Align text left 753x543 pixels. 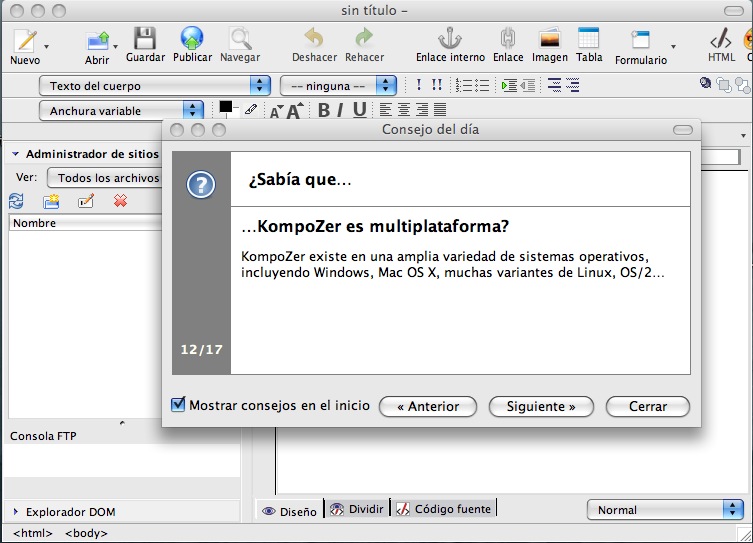[x=385, y=110]
